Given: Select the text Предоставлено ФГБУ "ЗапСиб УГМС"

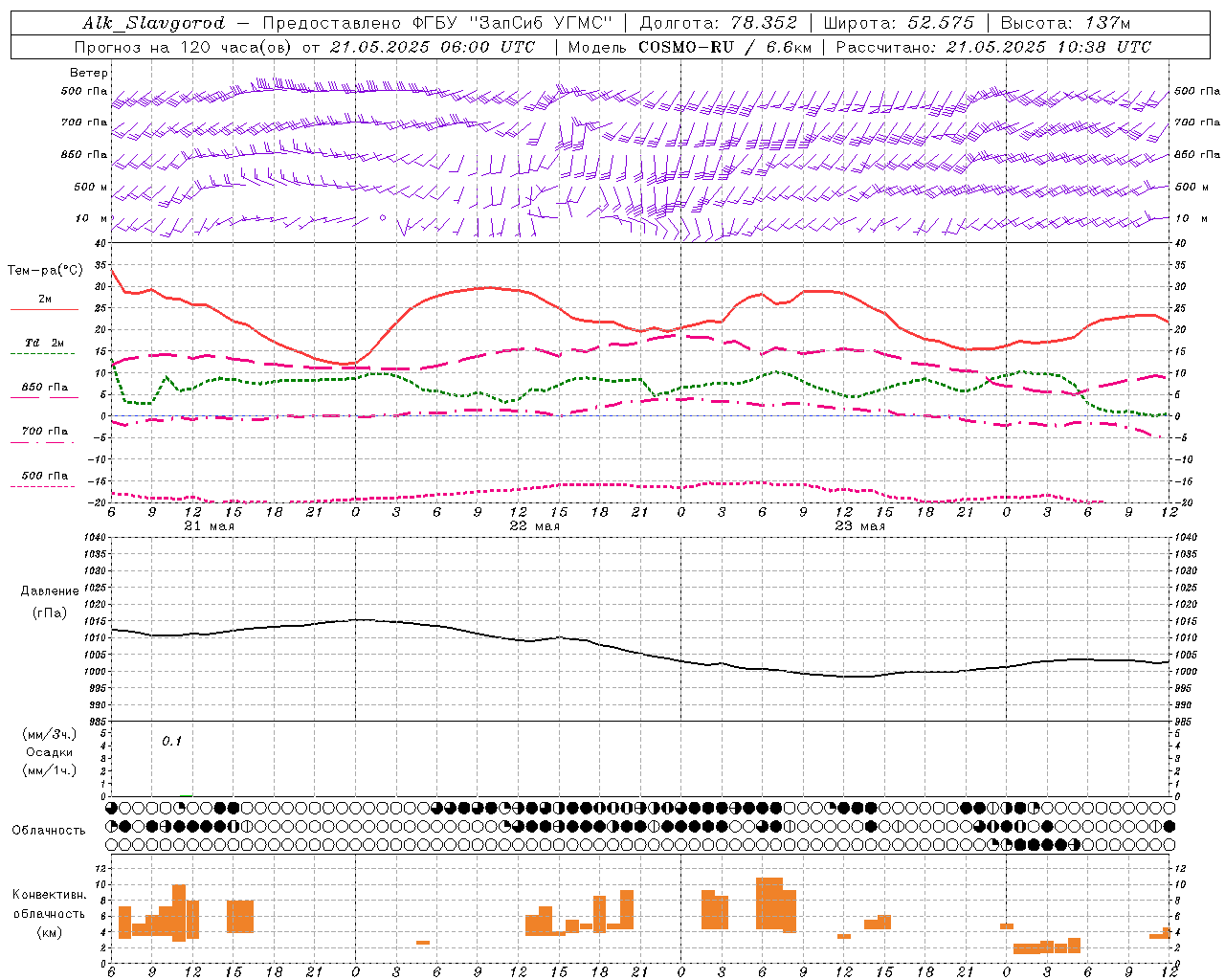Looking at the screenshot, I should coord(437,23).
